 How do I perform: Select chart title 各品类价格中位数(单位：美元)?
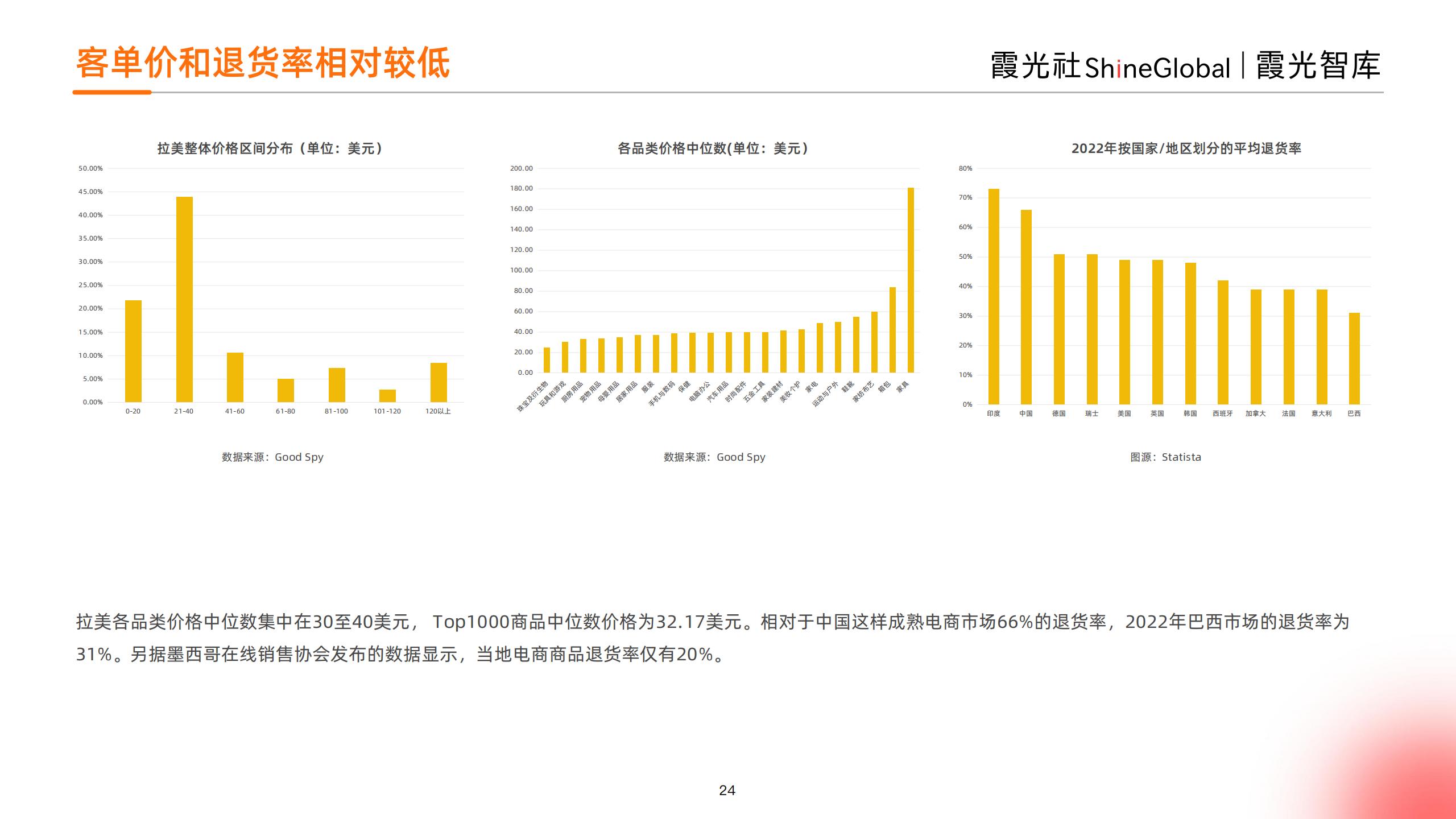[713, 148]
